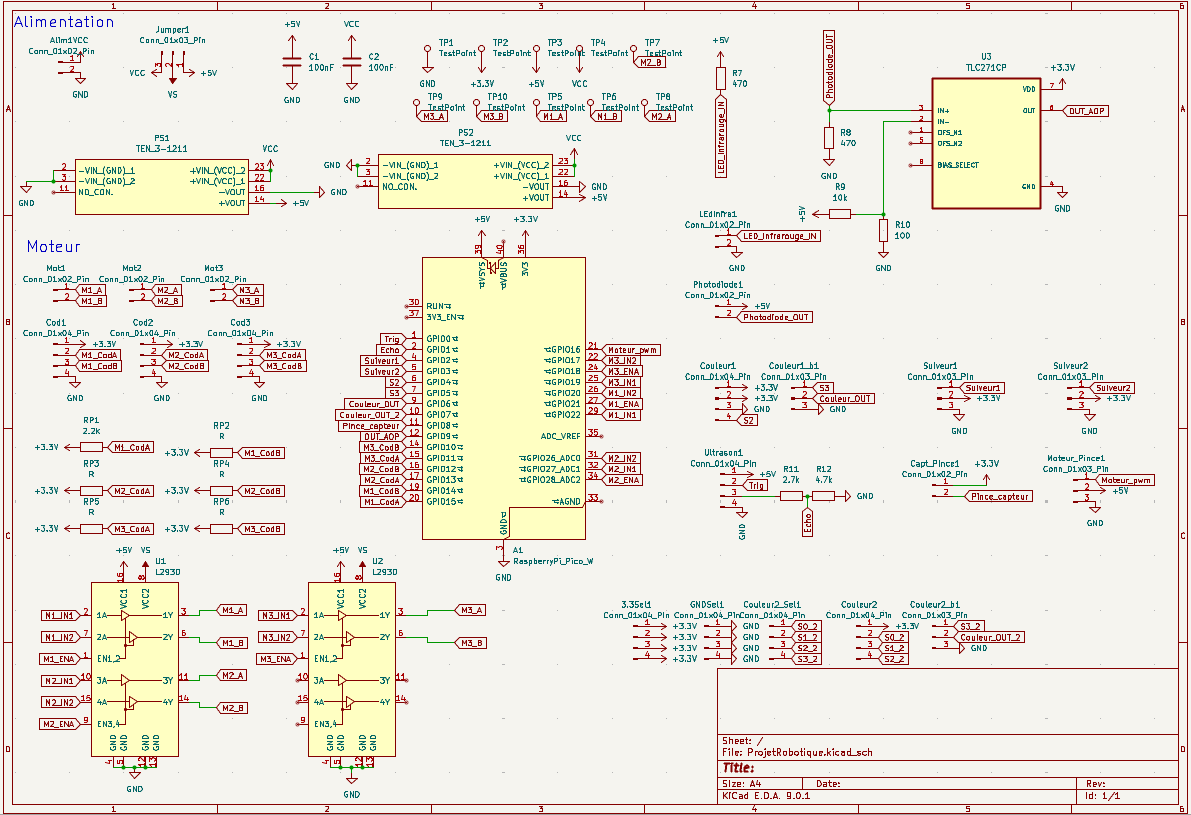
Task: Click the Alimentation section heading text
Action: click(x=65, y=22)
